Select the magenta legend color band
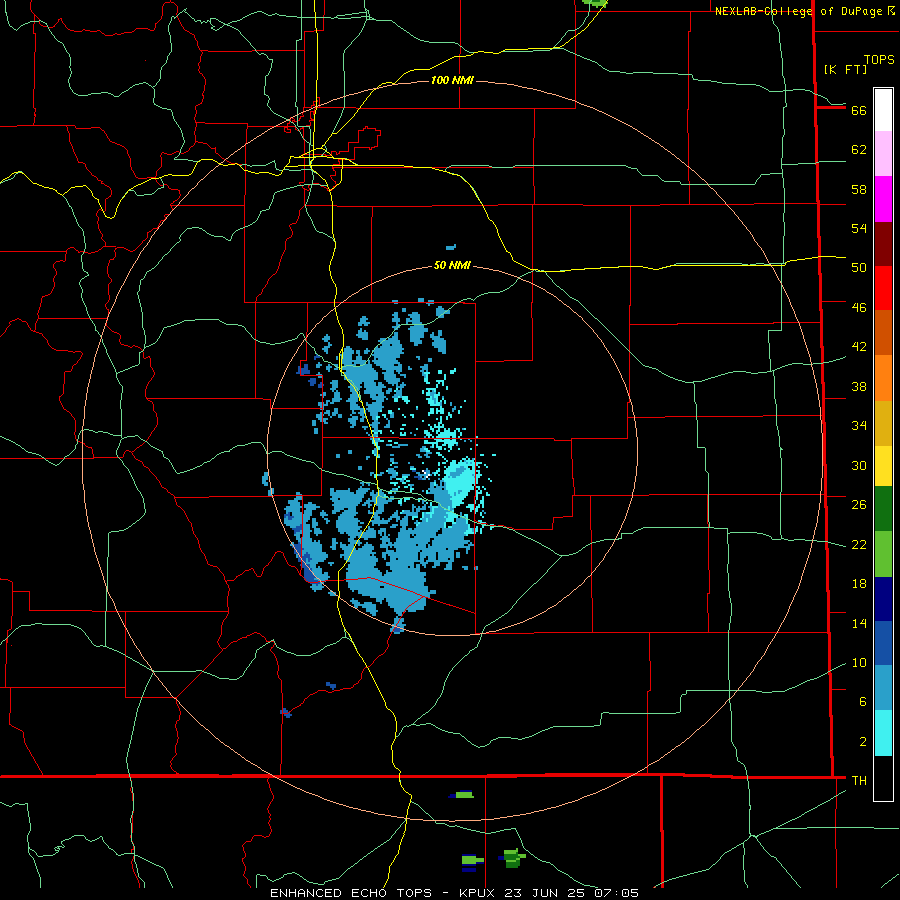 883,199
